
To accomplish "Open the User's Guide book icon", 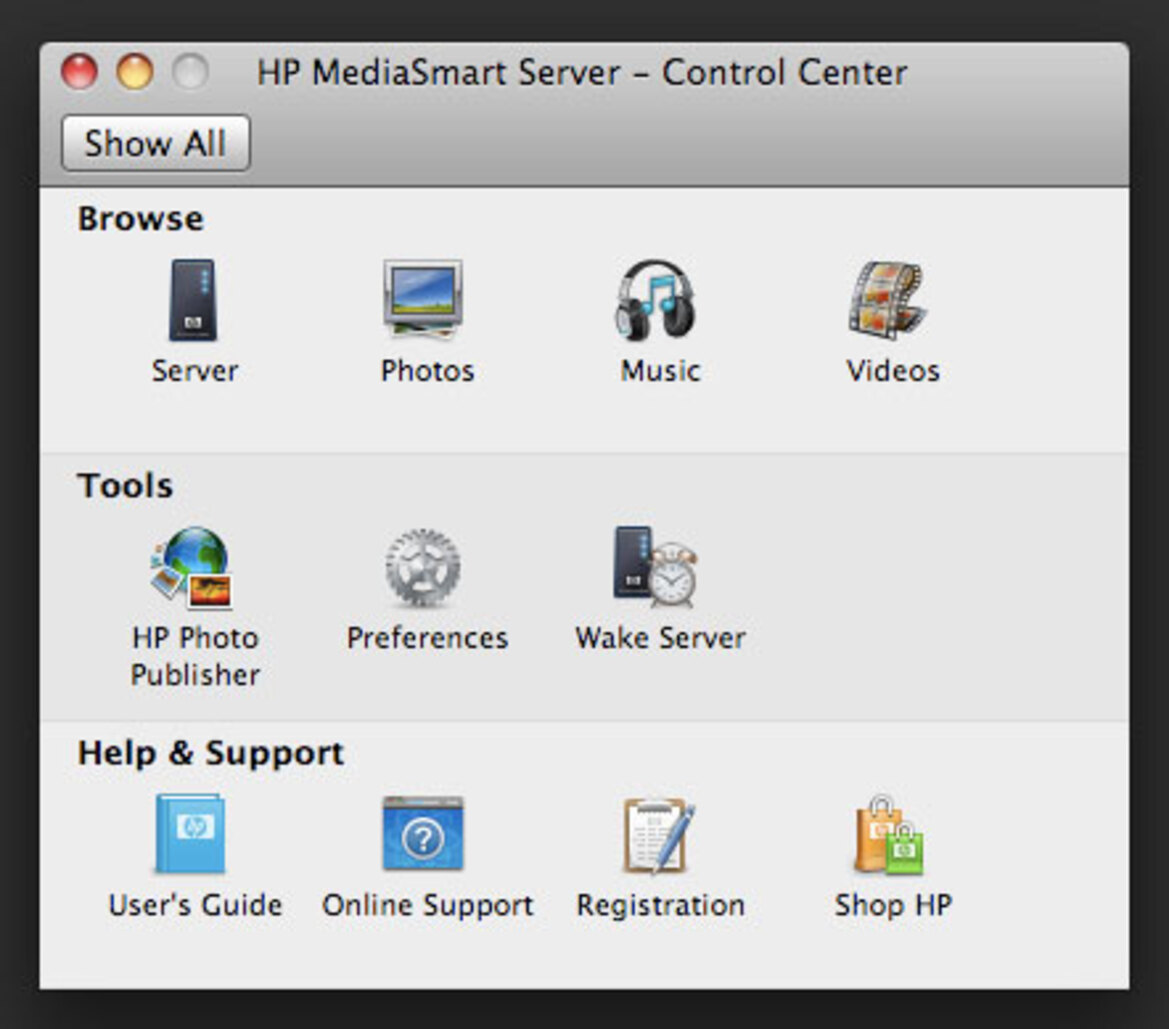I will 190,834.
